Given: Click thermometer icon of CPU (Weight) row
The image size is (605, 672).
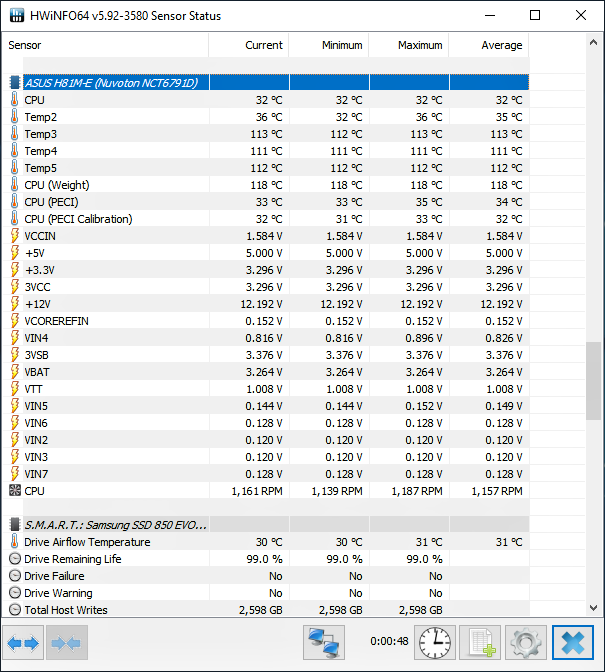Looking at the screenshot, I should [15, 185].
